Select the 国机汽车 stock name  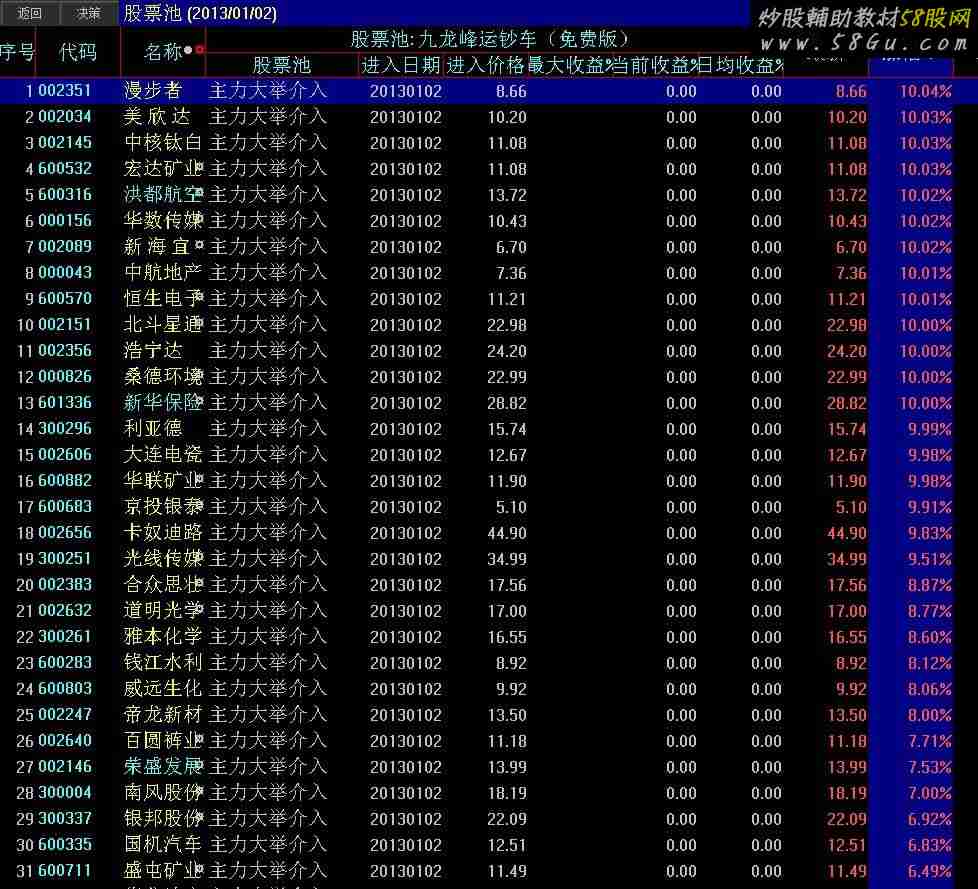point(163,844)
